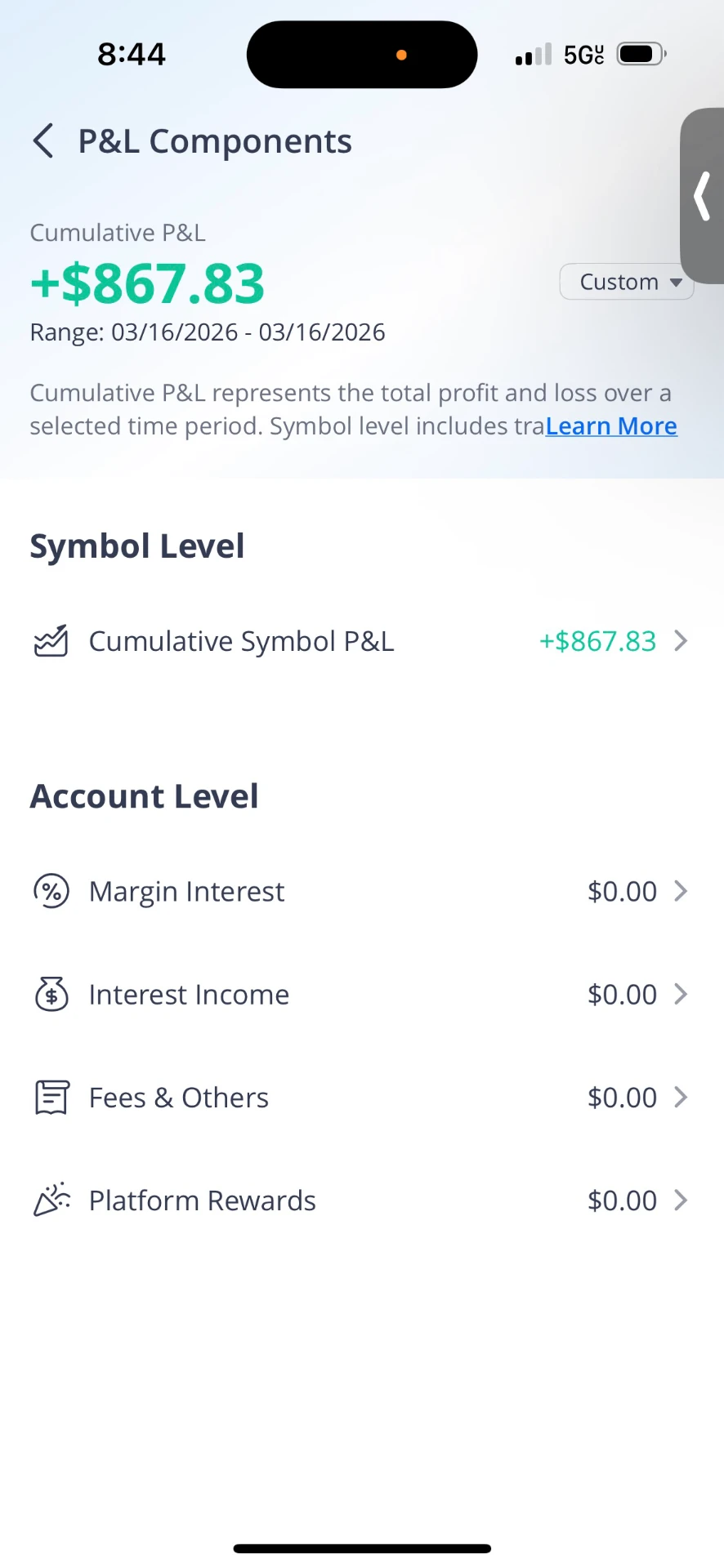Open the Custom date range dropdown
This screenshot has width=724, height=1568.
pos(627,282)
